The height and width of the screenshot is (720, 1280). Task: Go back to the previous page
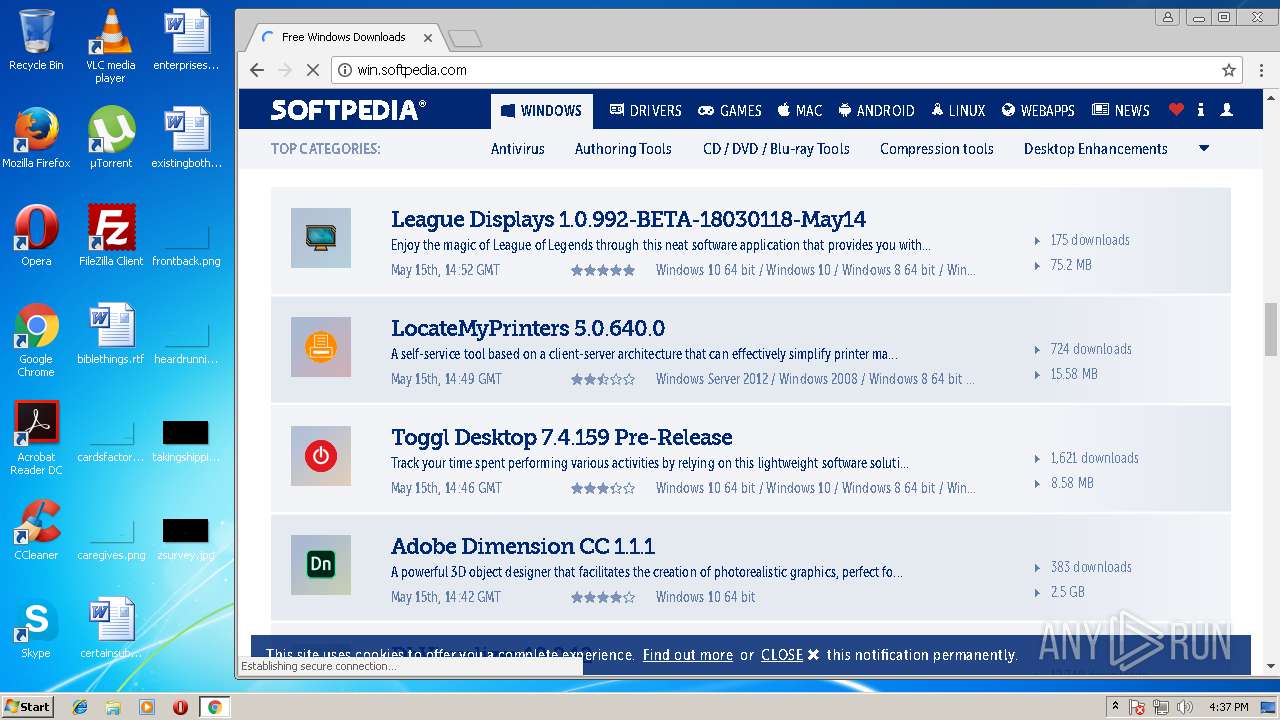257,70
